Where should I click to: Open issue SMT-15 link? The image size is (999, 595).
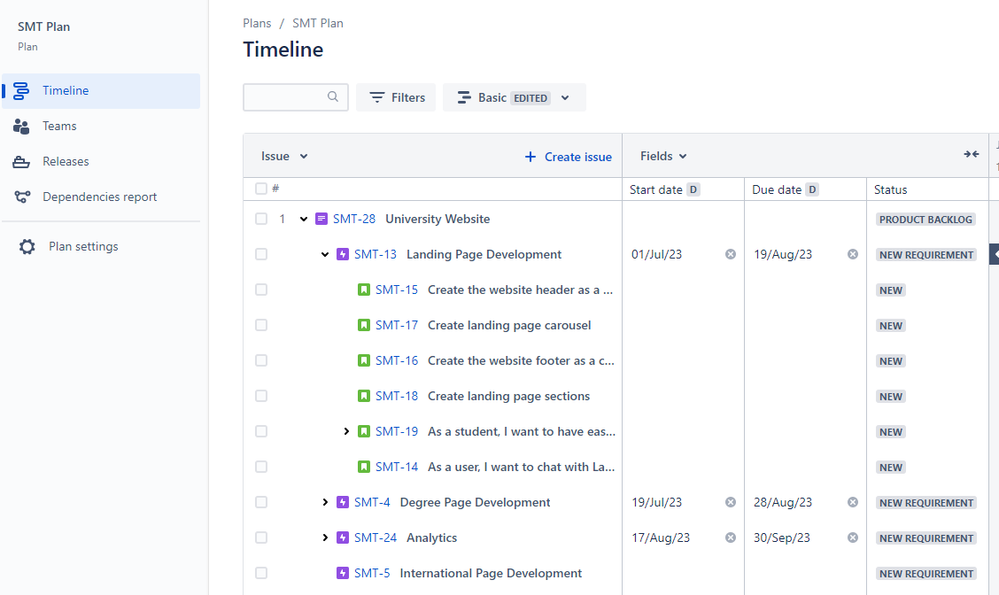(396, 290)
